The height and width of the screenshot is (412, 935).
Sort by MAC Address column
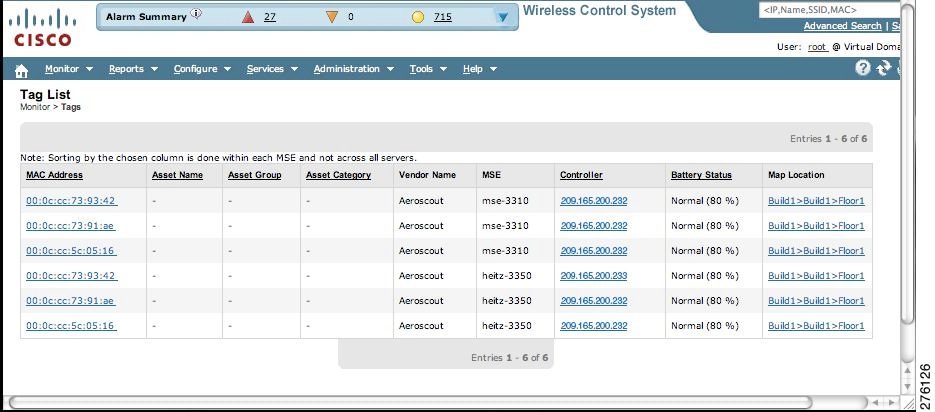tap(54, 175)
